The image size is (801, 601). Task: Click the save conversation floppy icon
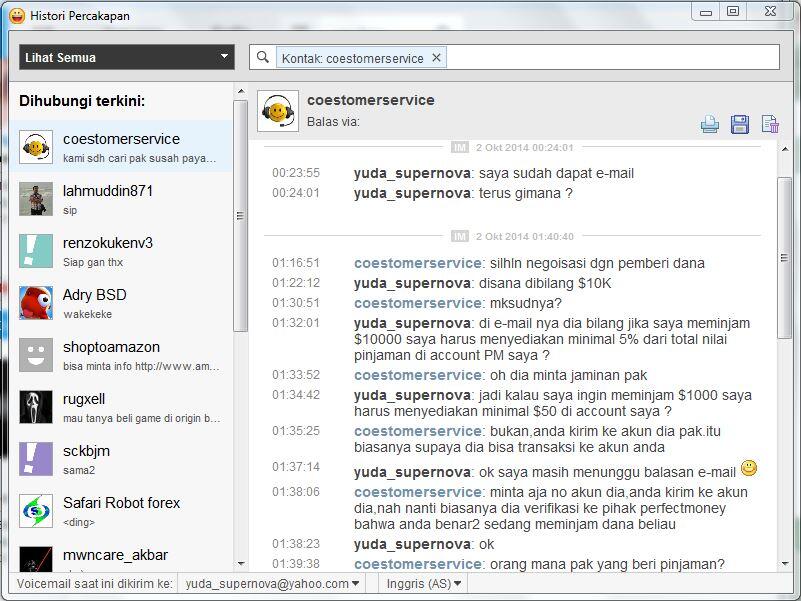[x=740, y=124]
